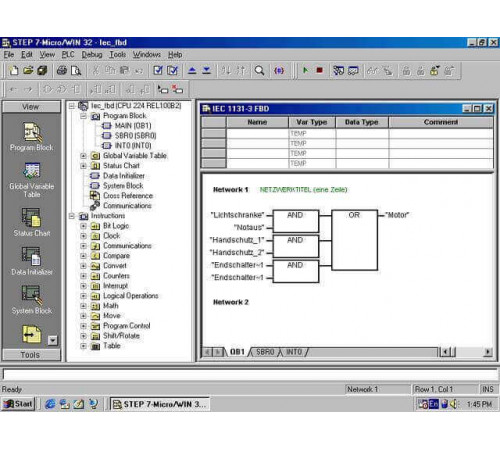This screenshot has height=450, width=500.
Task: Expand the Math instructions folder
Action: (x=84, y=306)
